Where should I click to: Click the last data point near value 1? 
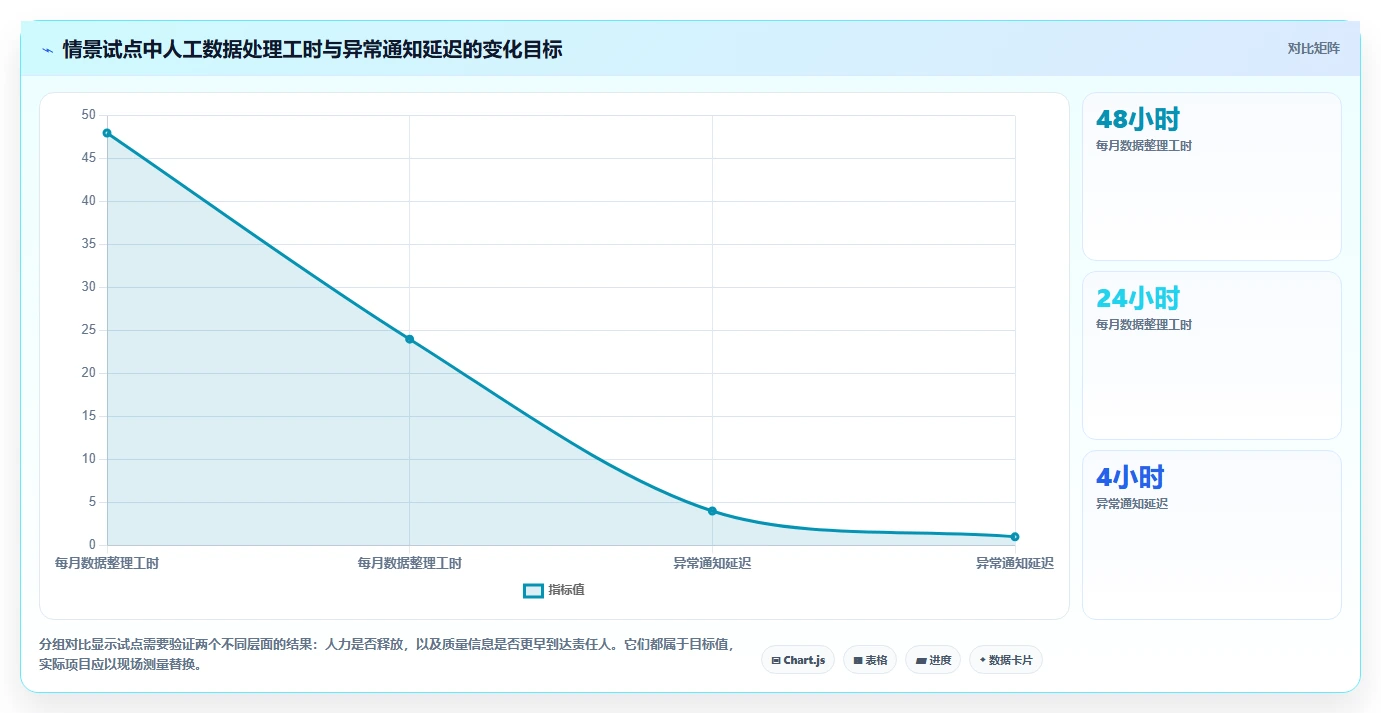[x=1015, y=537]
